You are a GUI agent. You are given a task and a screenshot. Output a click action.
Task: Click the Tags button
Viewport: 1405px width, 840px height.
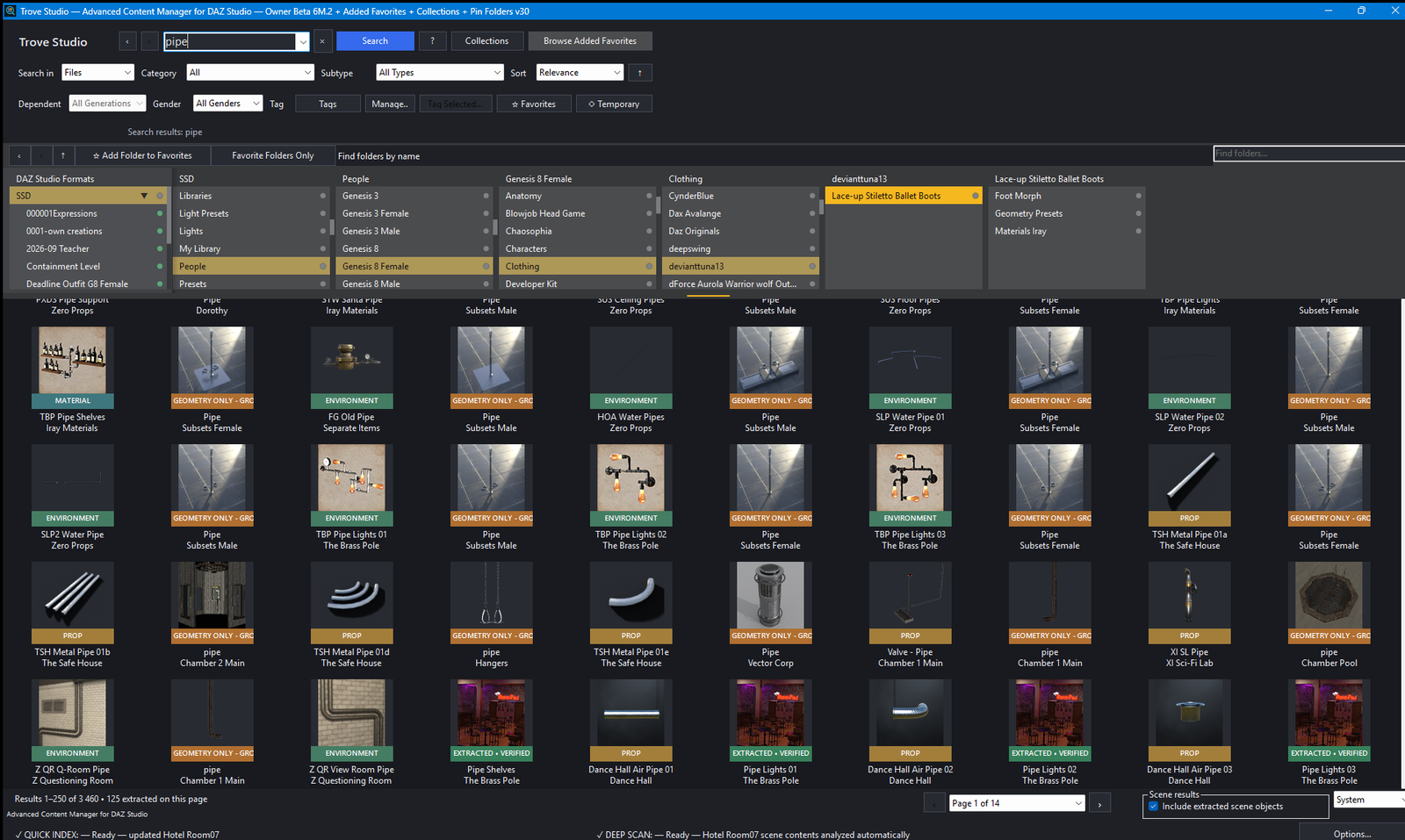(328, 104)
